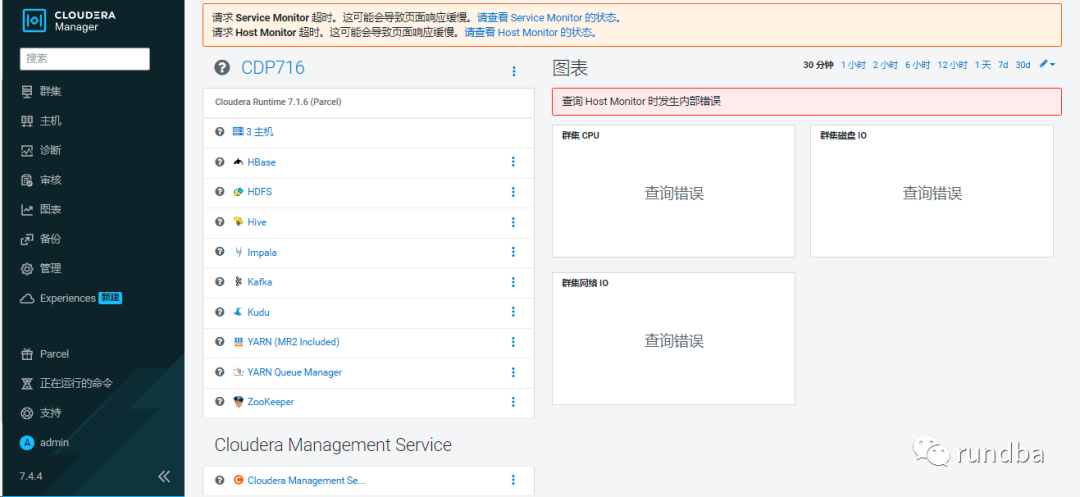Click the 群集 server icon in sidebar
Viewport: 1080px width, 497px height.
[28, 92]
